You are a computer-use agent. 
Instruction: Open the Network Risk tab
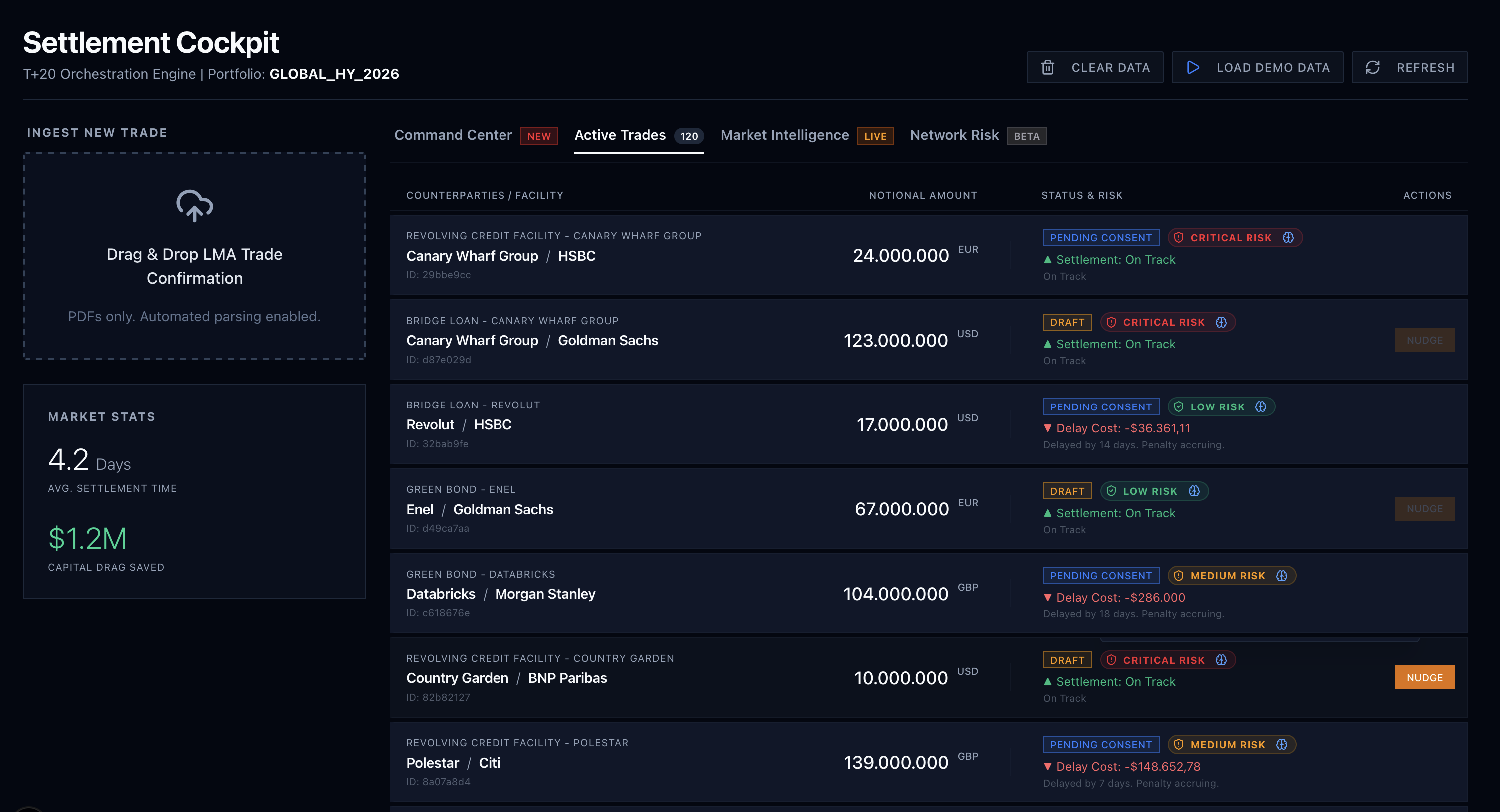954,135
